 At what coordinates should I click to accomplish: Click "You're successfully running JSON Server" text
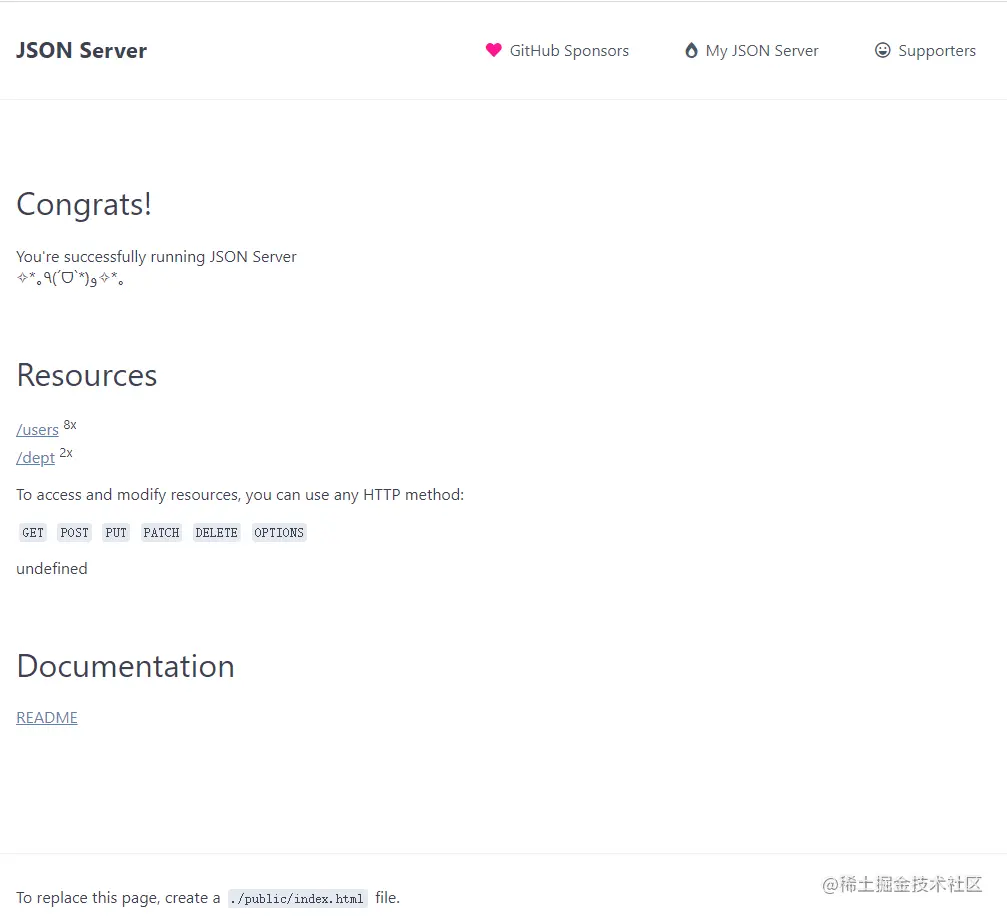coord(156,257)
